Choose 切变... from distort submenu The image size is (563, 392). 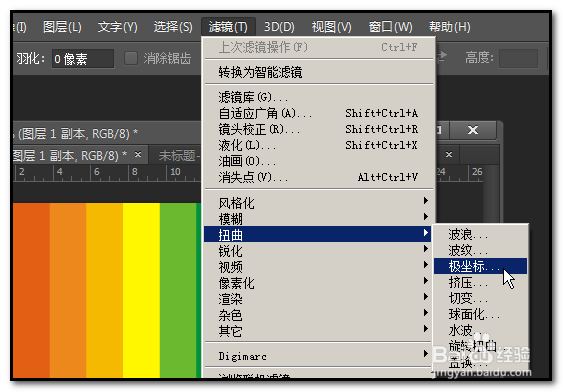tap(480, 298)
